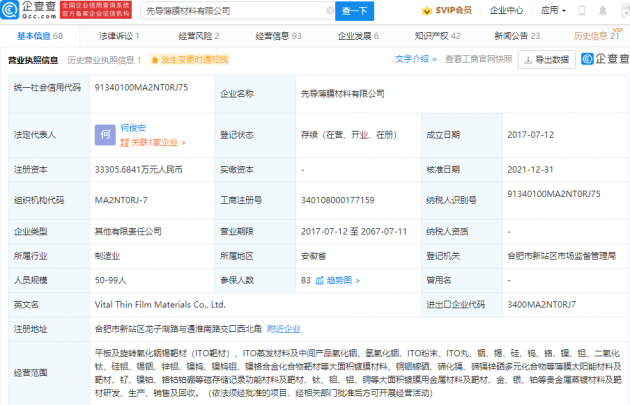Select 合肥市新站区市场监督管理局 authority cell
The width and height of the screenshot is (630, 405).
pos(561,256)
